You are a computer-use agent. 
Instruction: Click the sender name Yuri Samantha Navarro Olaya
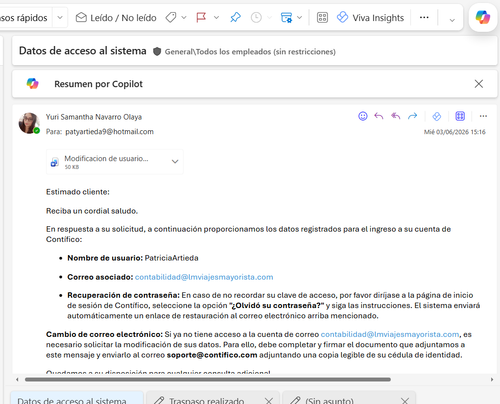pyautogui.click(x=94, y=117)
